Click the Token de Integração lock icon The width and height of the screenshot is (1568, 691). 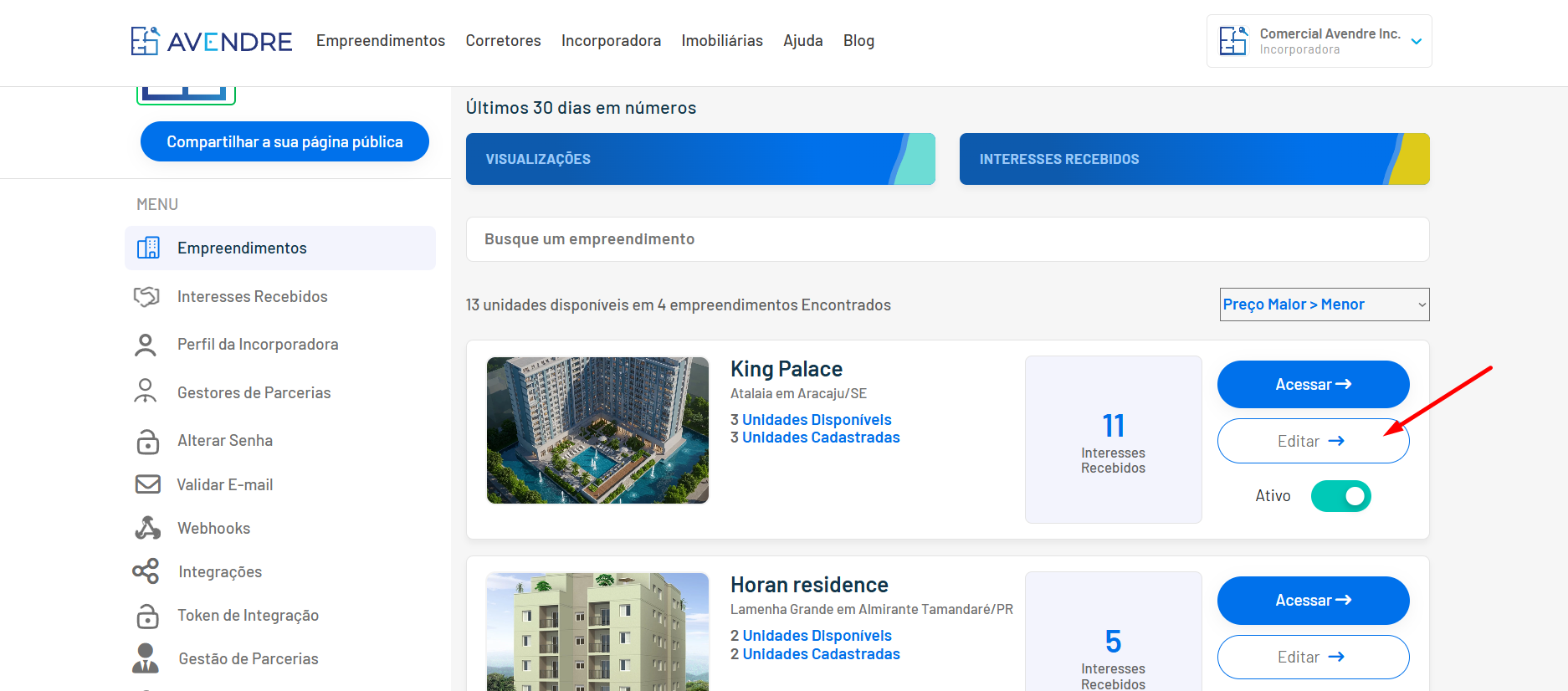tap(147, 616)
